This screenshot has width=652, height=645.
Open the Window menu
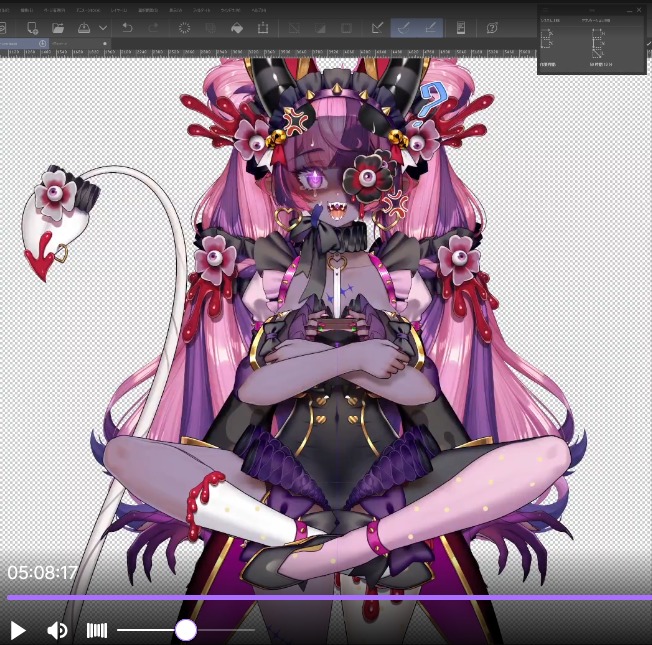click(x=230, y=10)
